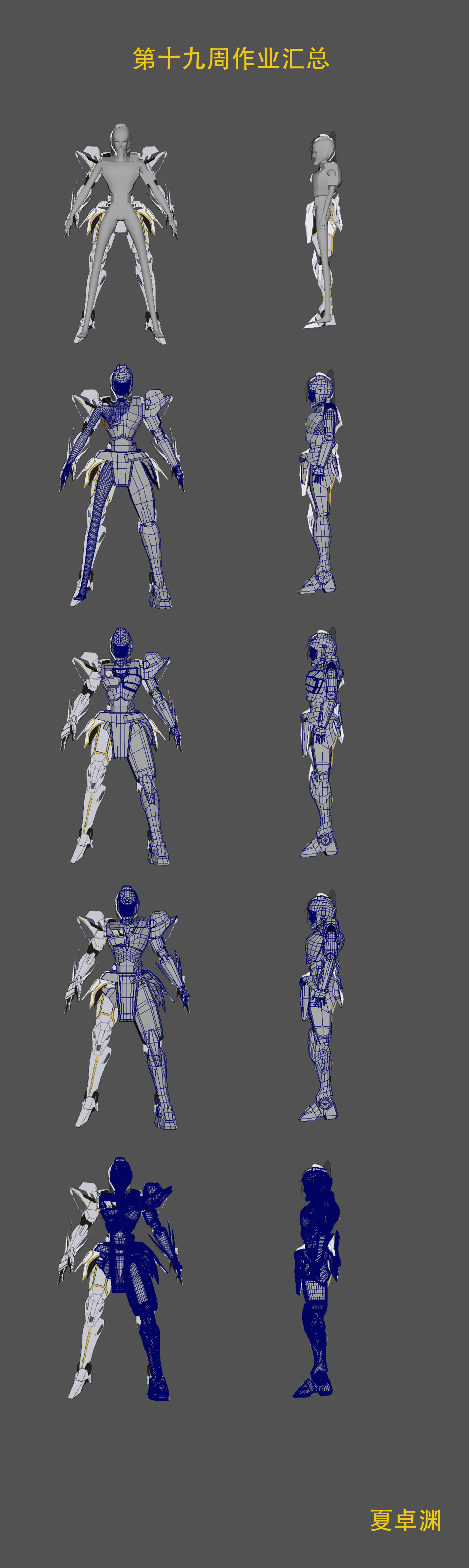
Task: Select fourth-row front armored wireframe model
Action: coord(127,1007)
